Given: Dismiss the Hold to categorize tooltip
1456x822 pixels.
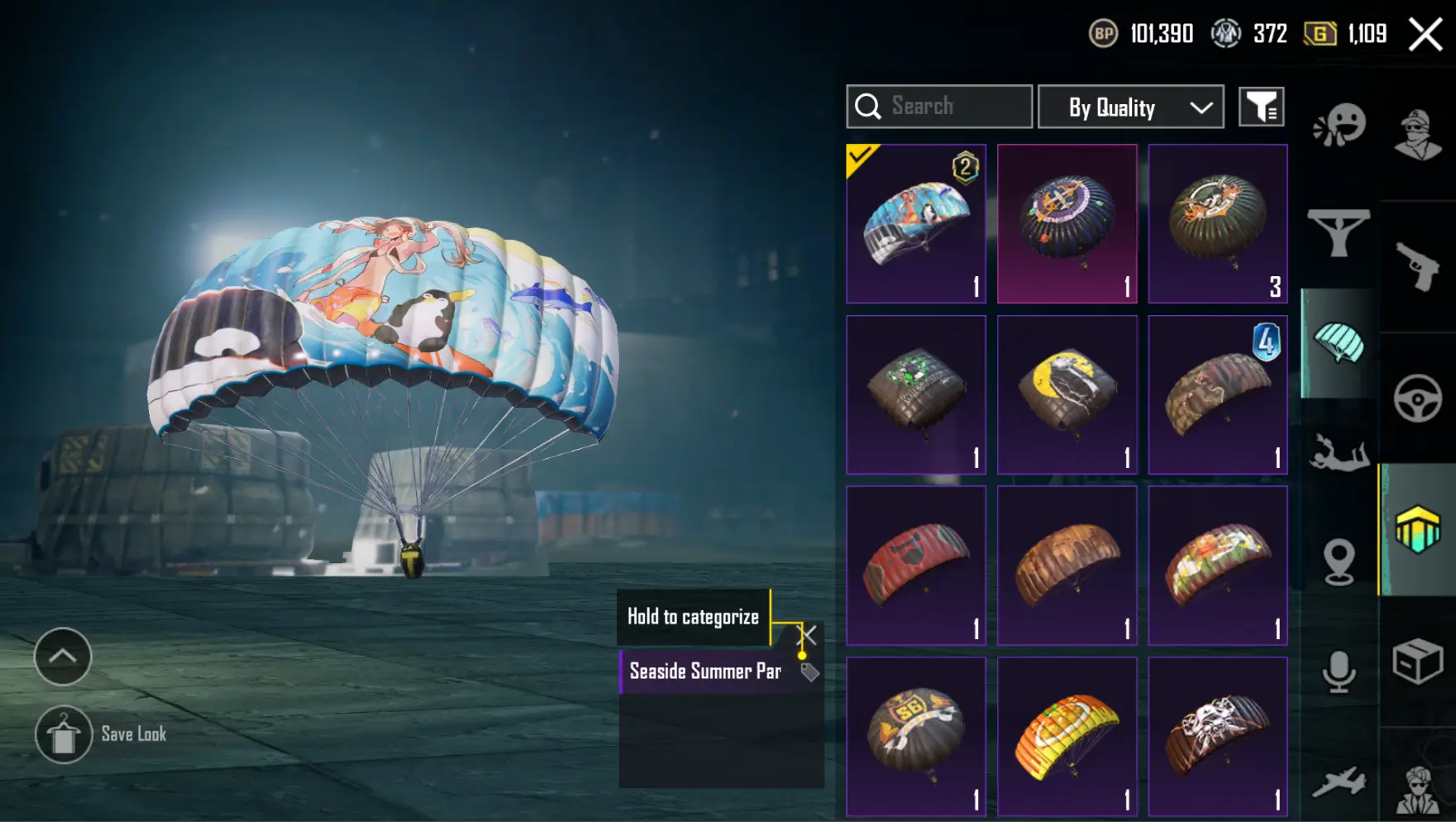Looking at the screenshot, I should pyautogui.click(x=807, y=635).
